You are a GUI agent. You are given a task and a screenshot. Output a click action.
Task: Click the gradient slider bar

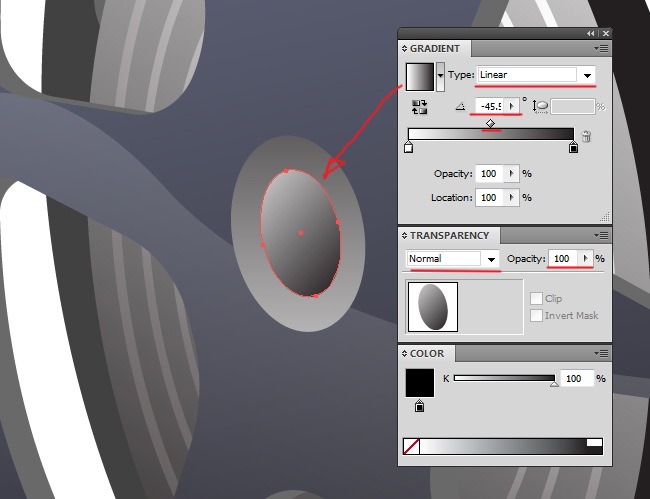(x=491, y=134)
